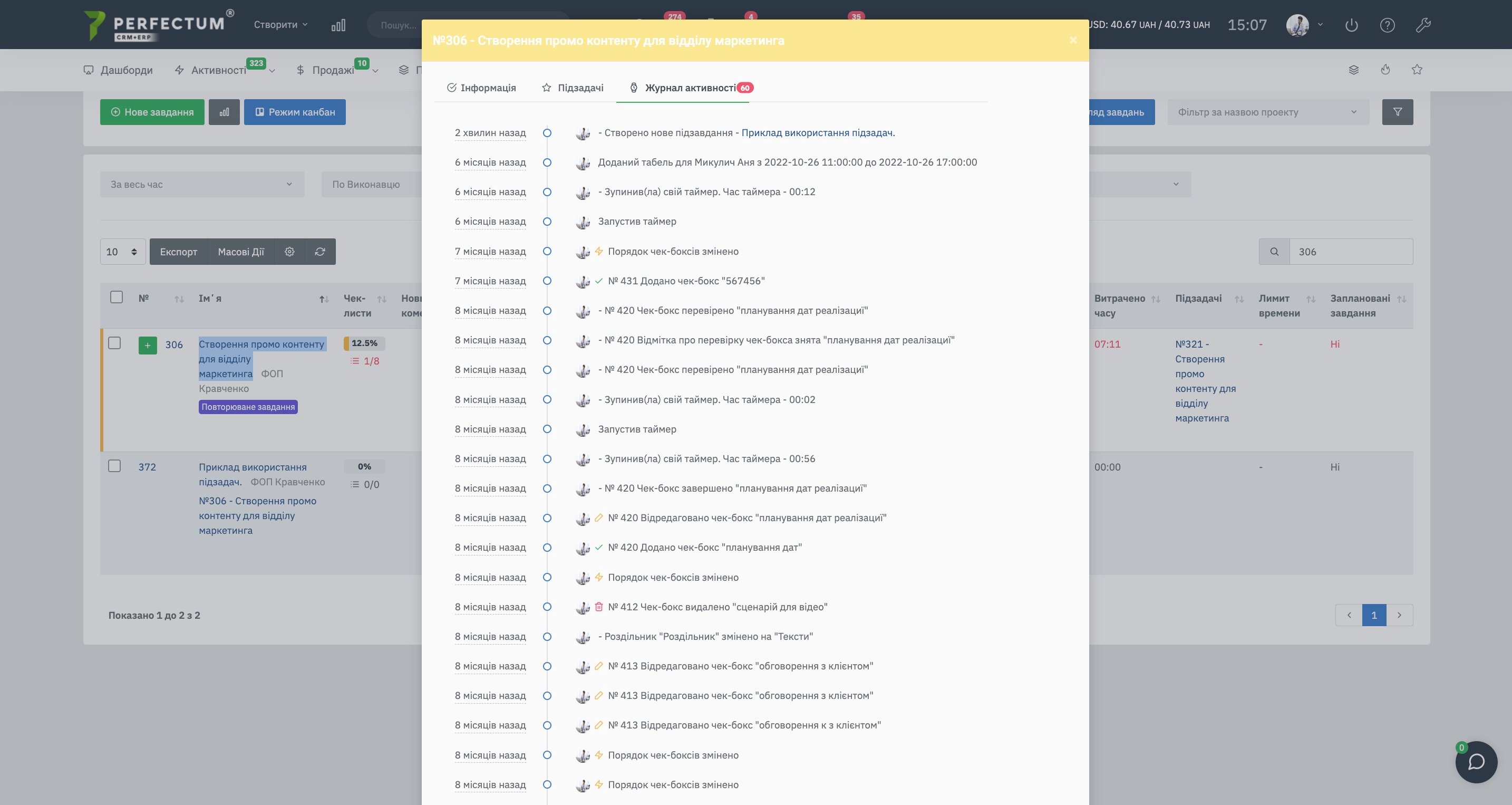Screen dimensions: 1512x805
Task: Check the checkbox for task 372
Action: click(114, 466)
